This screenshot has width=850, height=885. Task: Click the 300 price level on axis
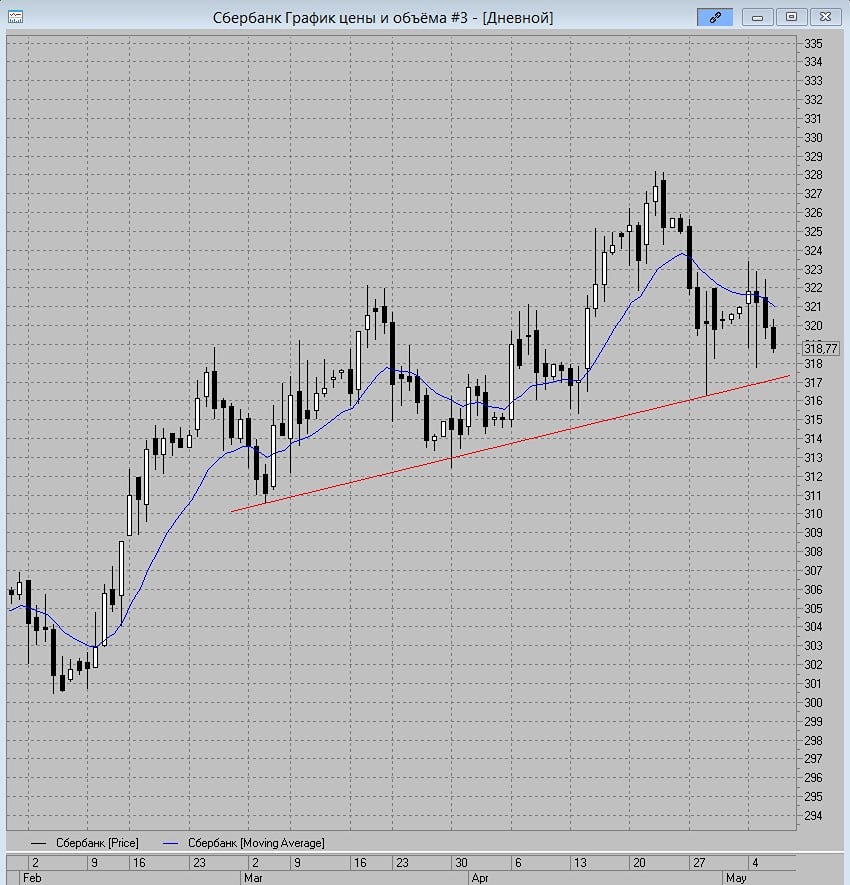813,703
